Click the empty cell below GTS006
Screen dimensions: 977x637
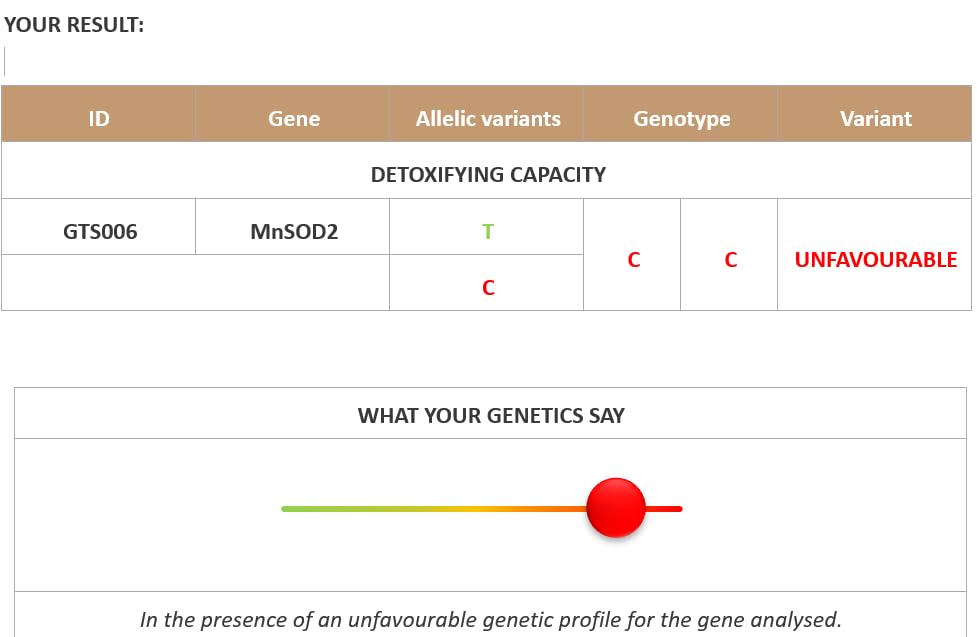click(195, 283)
